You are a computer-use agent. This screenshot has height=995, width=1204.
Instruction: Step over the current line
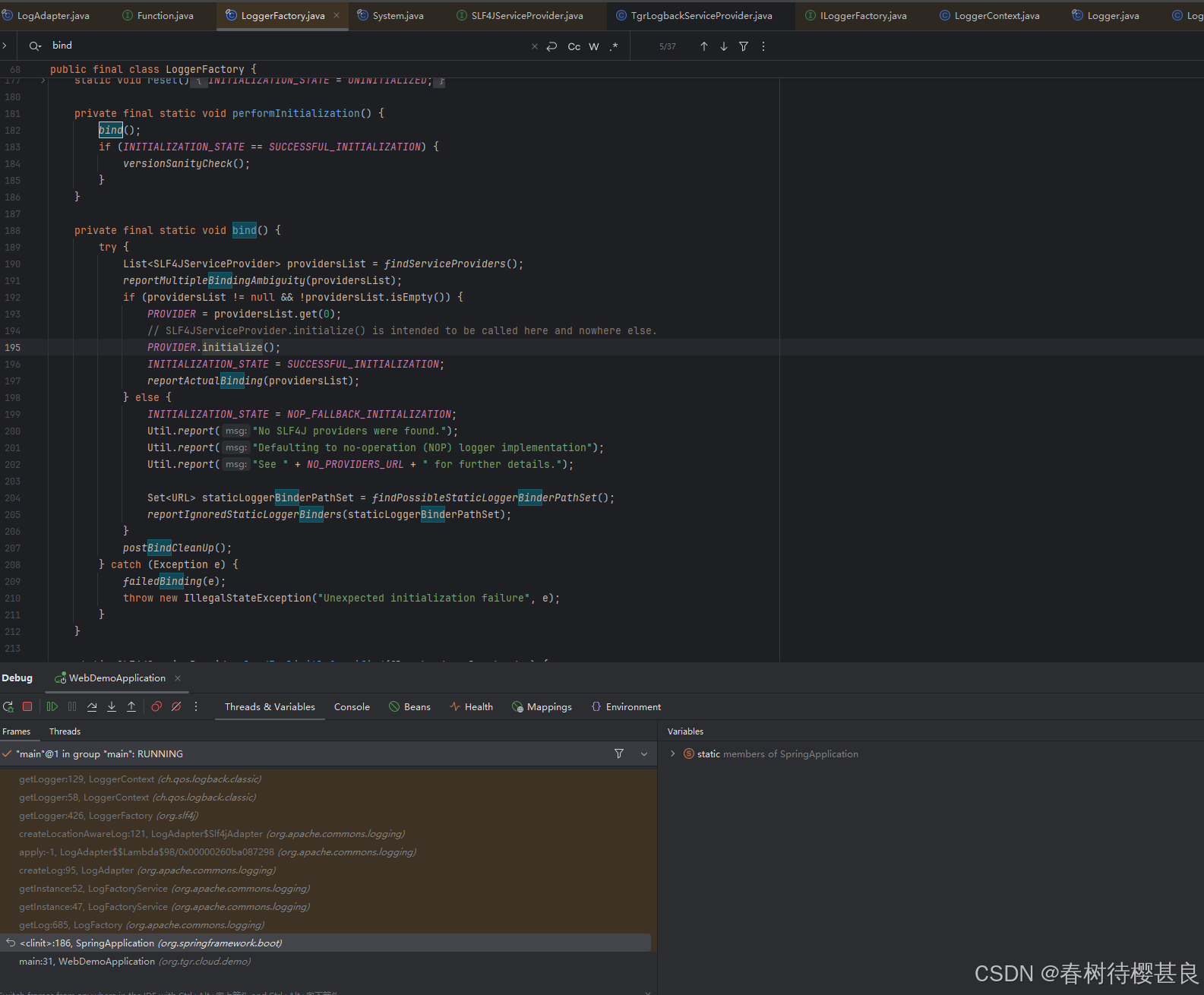92,706
